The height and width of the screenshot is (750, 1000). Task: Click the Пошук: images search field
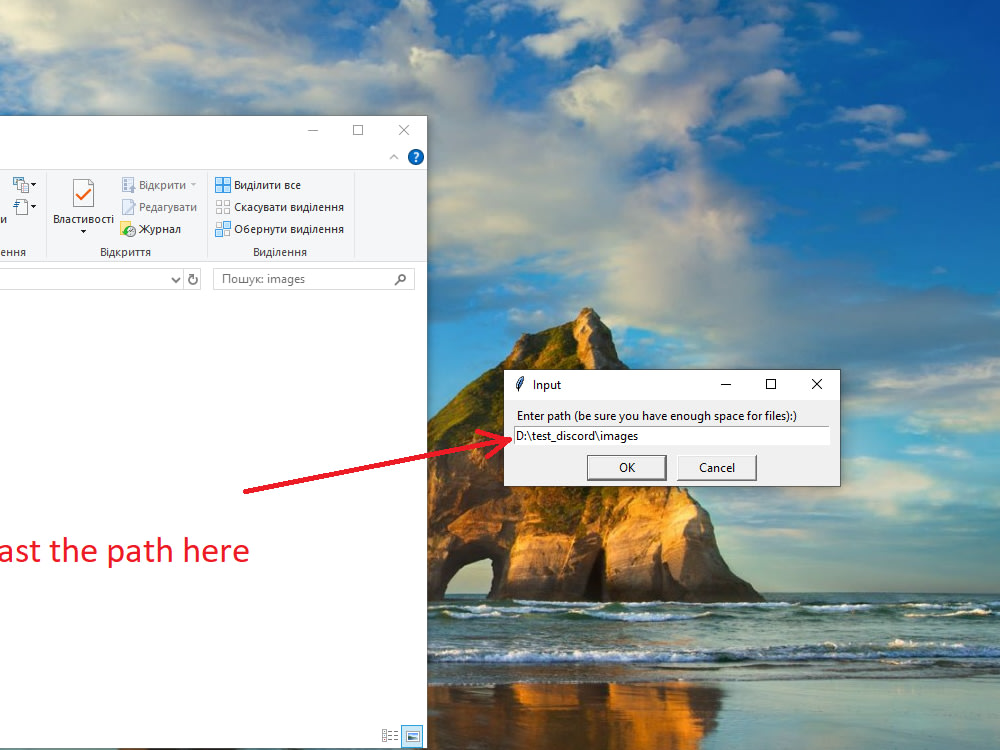(314, 279)
